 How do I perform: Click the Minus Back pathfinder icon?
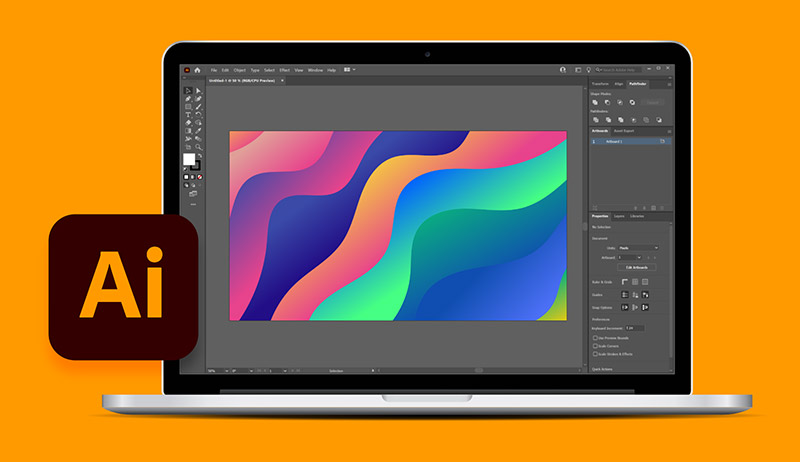[x=659, y=120]
